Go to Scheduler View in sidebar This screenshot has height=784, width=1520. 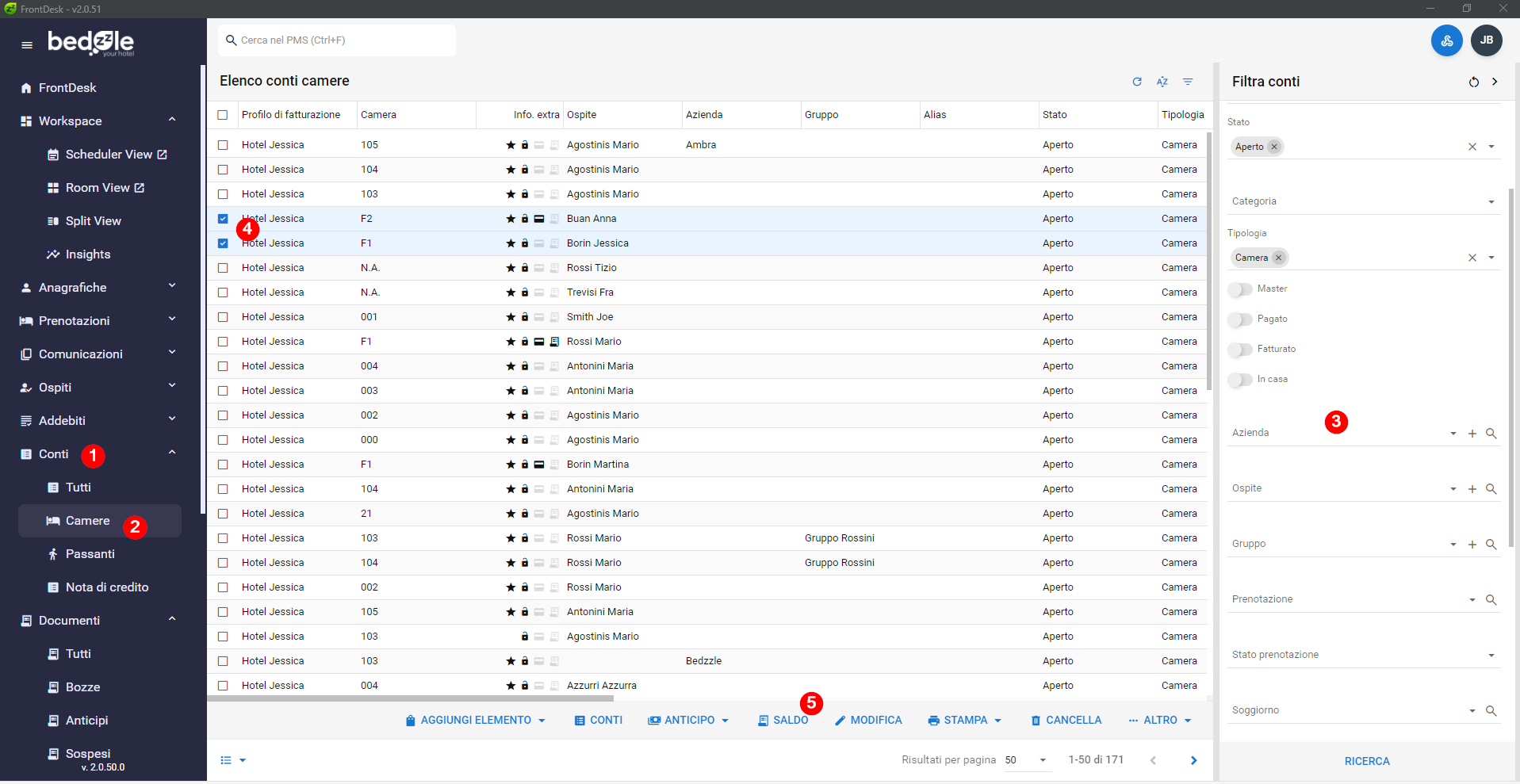click(109, 155)
